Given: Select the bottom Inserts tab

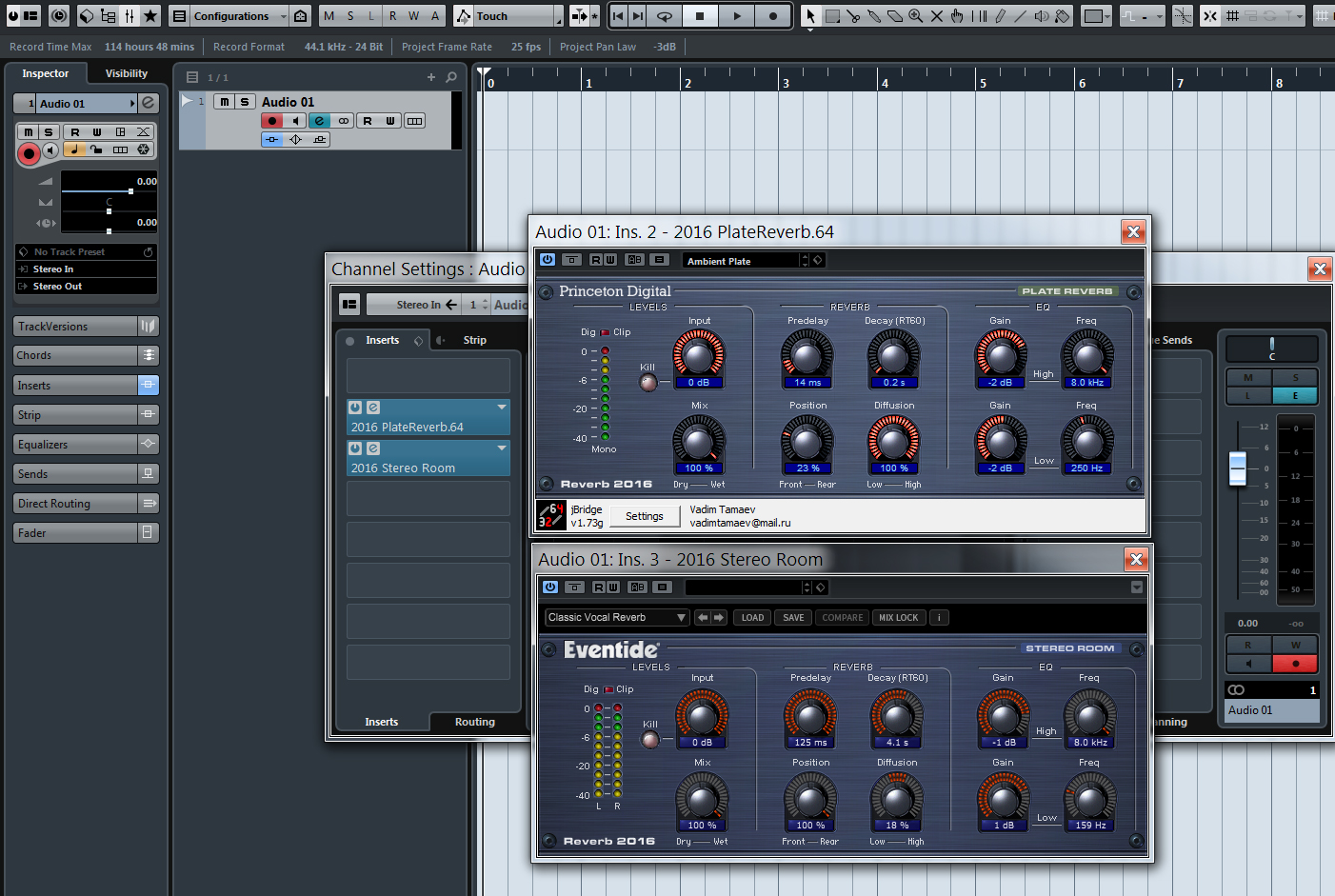Looking at the screenshot, I should pyautogui.click(x=382, y=722).
